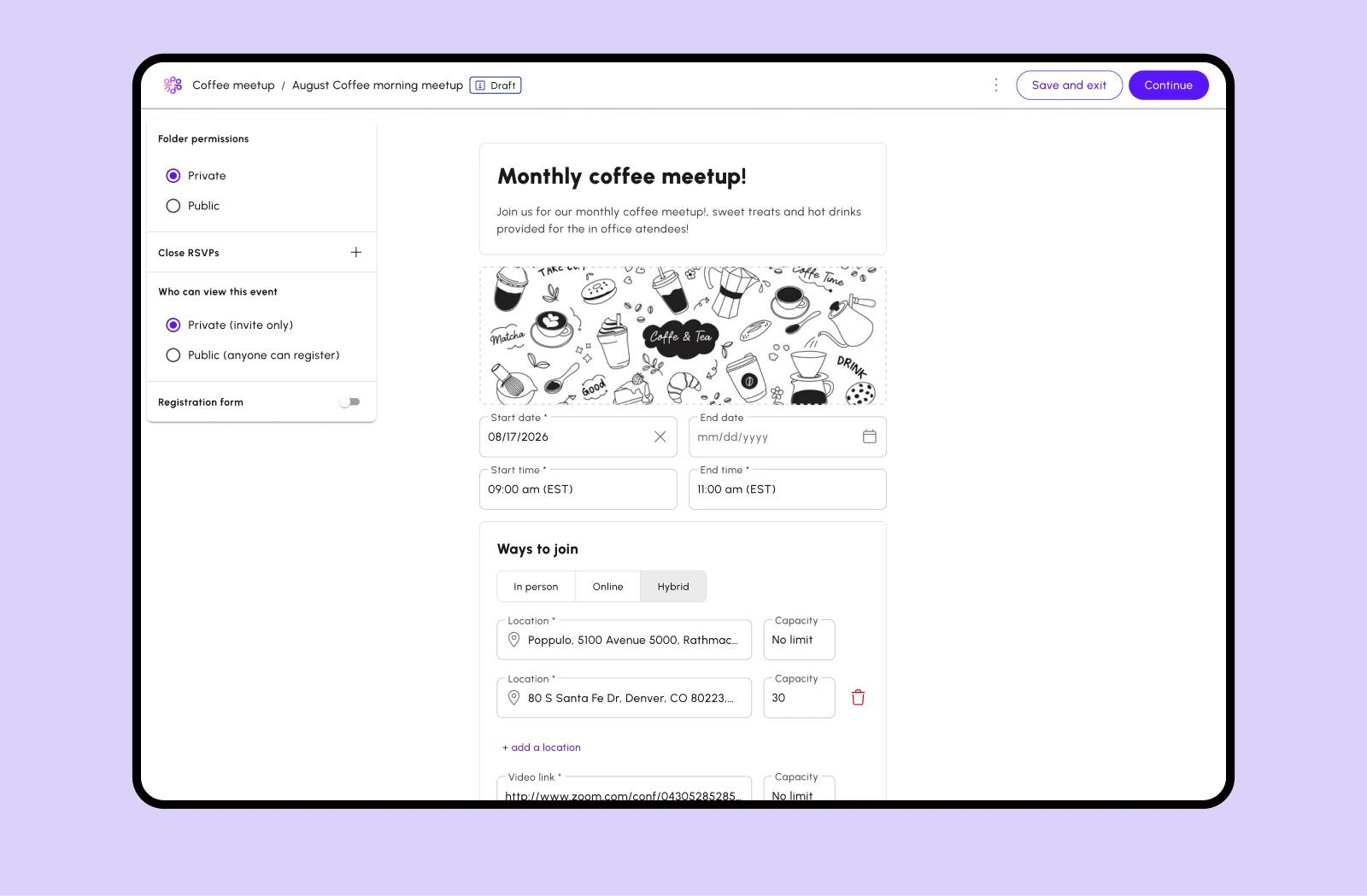Click the Poppulo location input
The height and width of the screenshot is (896, 1367).
(x=625, y=640)
